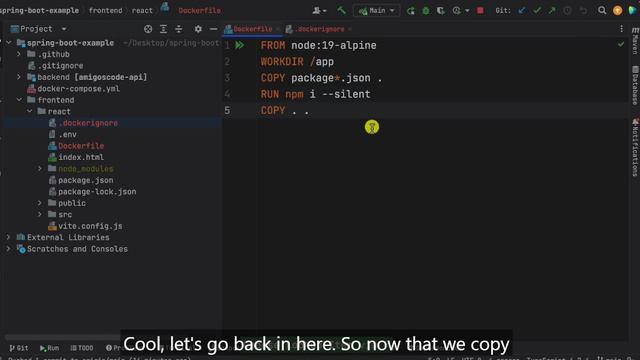This screenshot has height=360, width=640.
Task: Open the user account dropdown
Action: pos(319,11)
